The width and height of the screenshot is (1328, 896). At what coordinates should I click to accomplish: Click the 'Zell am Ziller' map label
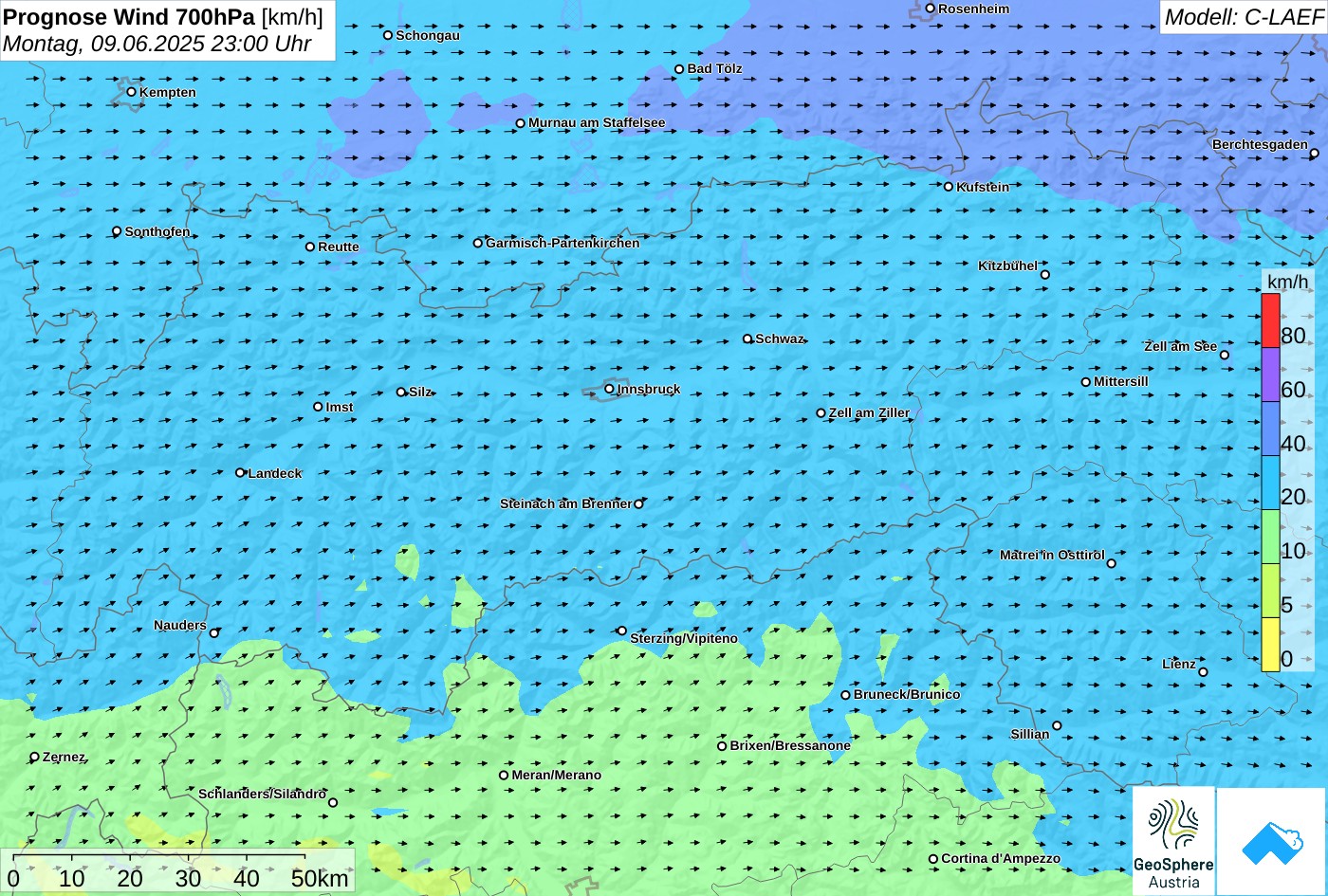tap(869, 412)
